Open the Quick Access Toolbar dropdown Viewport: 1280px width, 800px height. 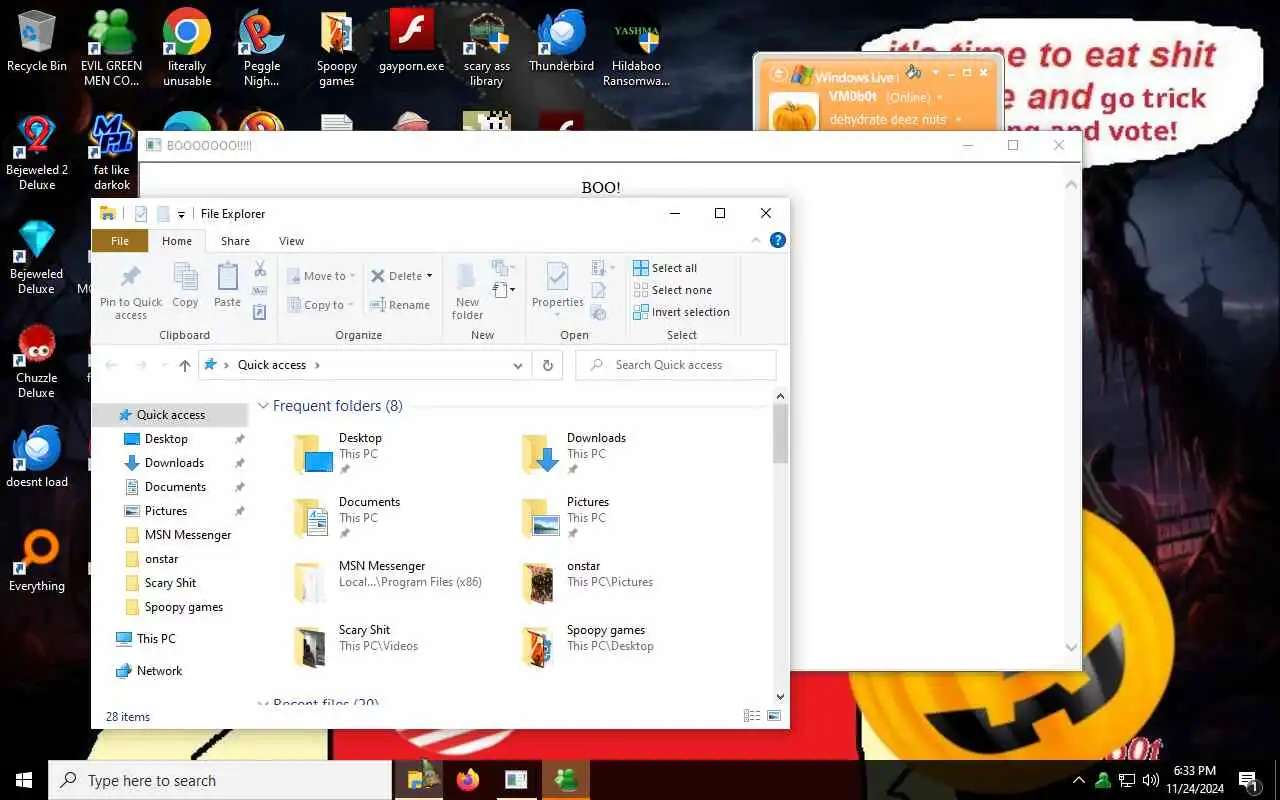(x=181, y=214)
